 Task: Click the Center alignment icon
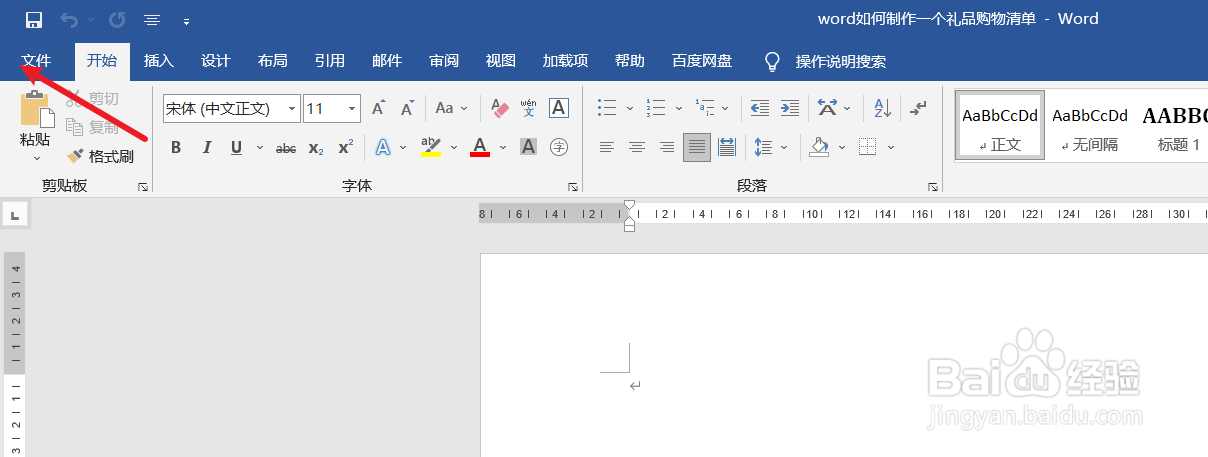[x=636, y=148]
